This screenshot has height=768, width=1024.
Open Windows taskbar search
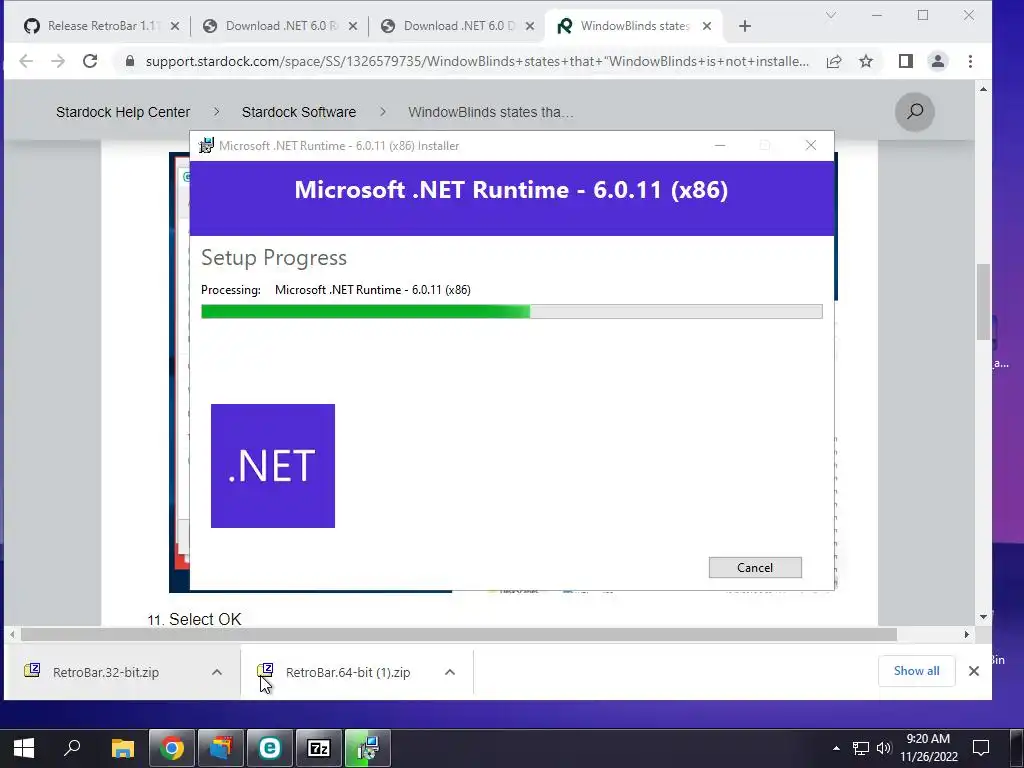[72, 748]
